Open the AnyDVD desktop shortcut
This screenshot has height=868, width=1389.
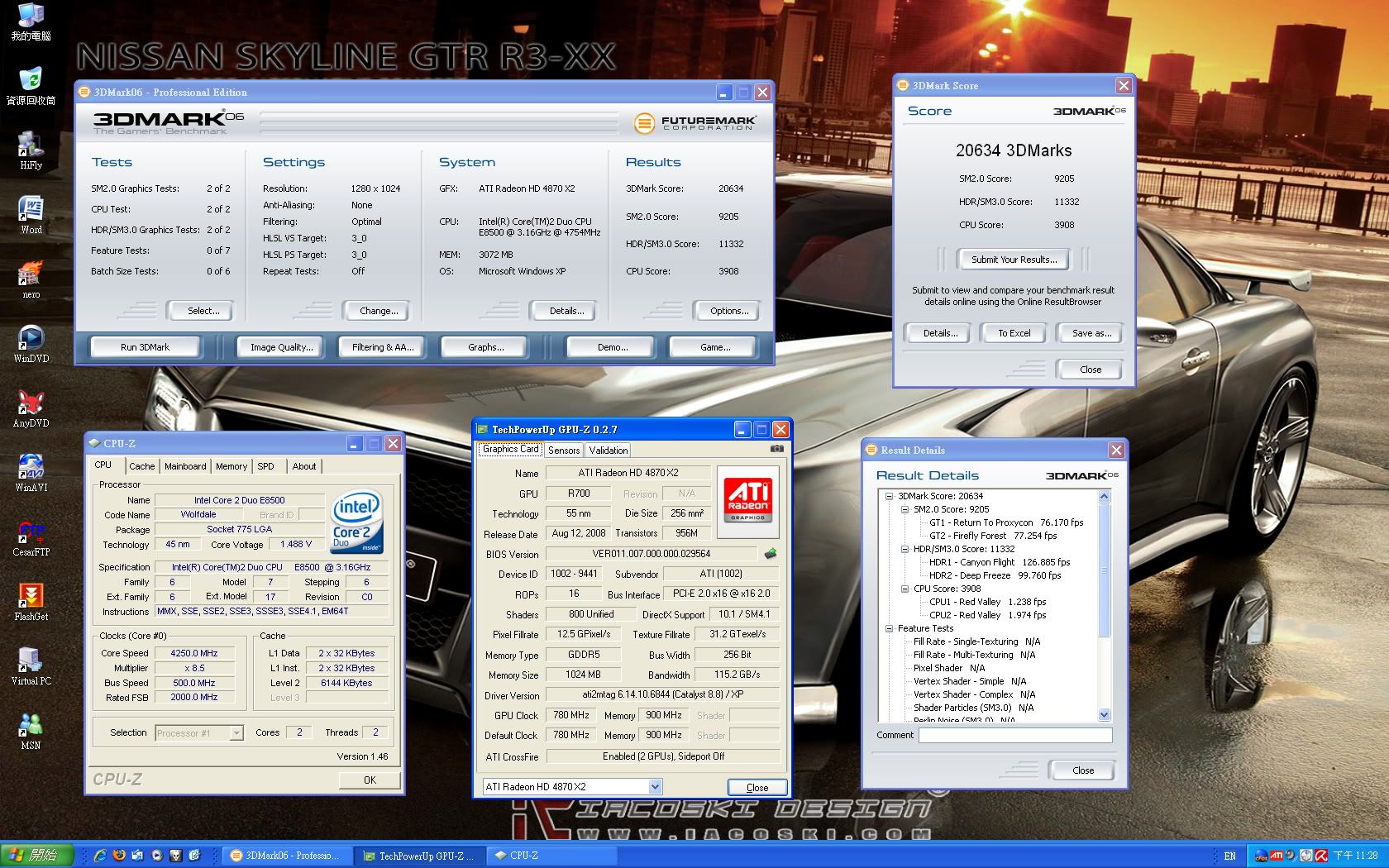(x=31, y=408)
